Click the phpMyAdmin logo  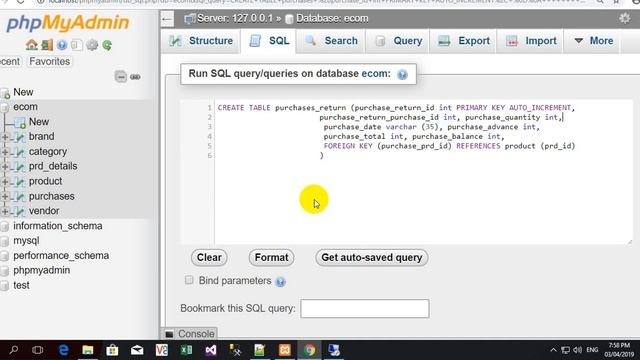coord(68,22)
